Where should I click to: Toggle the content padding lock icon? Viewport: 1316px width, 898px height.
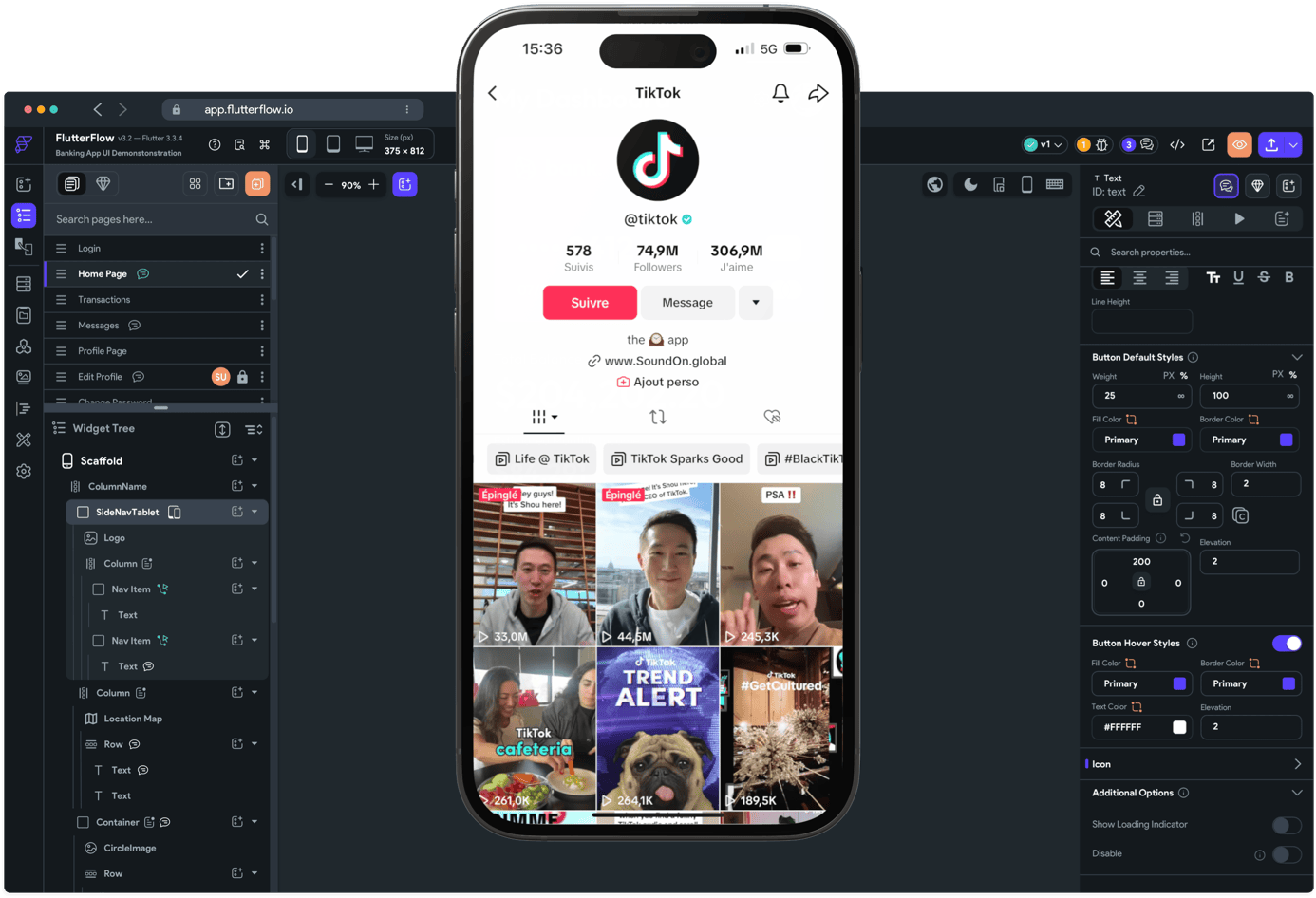1141,582
